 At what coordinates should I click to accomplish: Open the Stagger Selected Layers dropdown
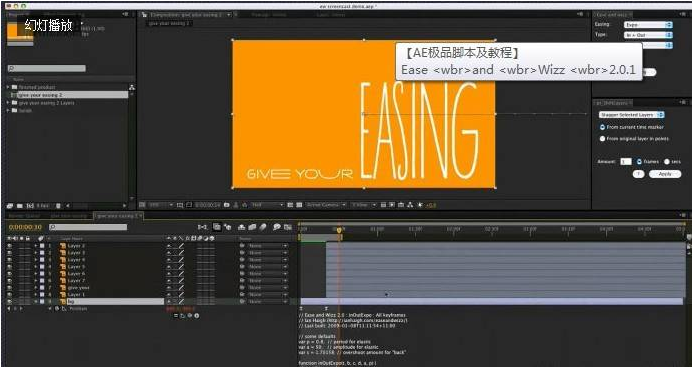click(x=632, y=115)
